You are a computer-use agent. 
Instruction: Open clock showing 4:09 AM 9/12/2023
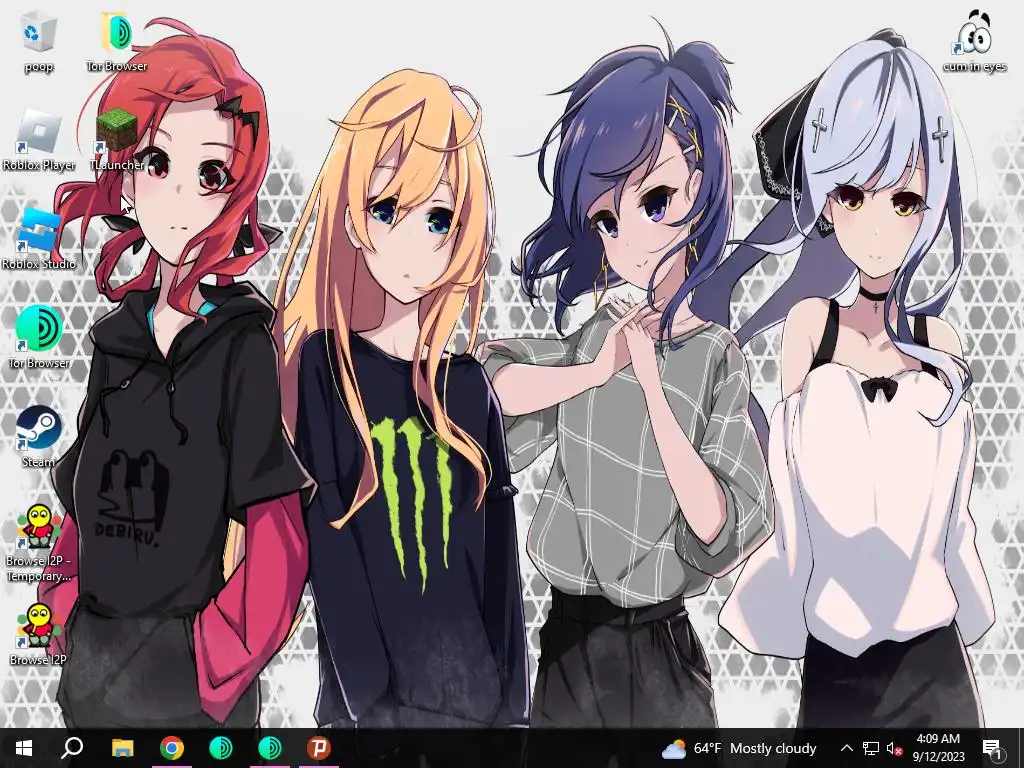938,748
